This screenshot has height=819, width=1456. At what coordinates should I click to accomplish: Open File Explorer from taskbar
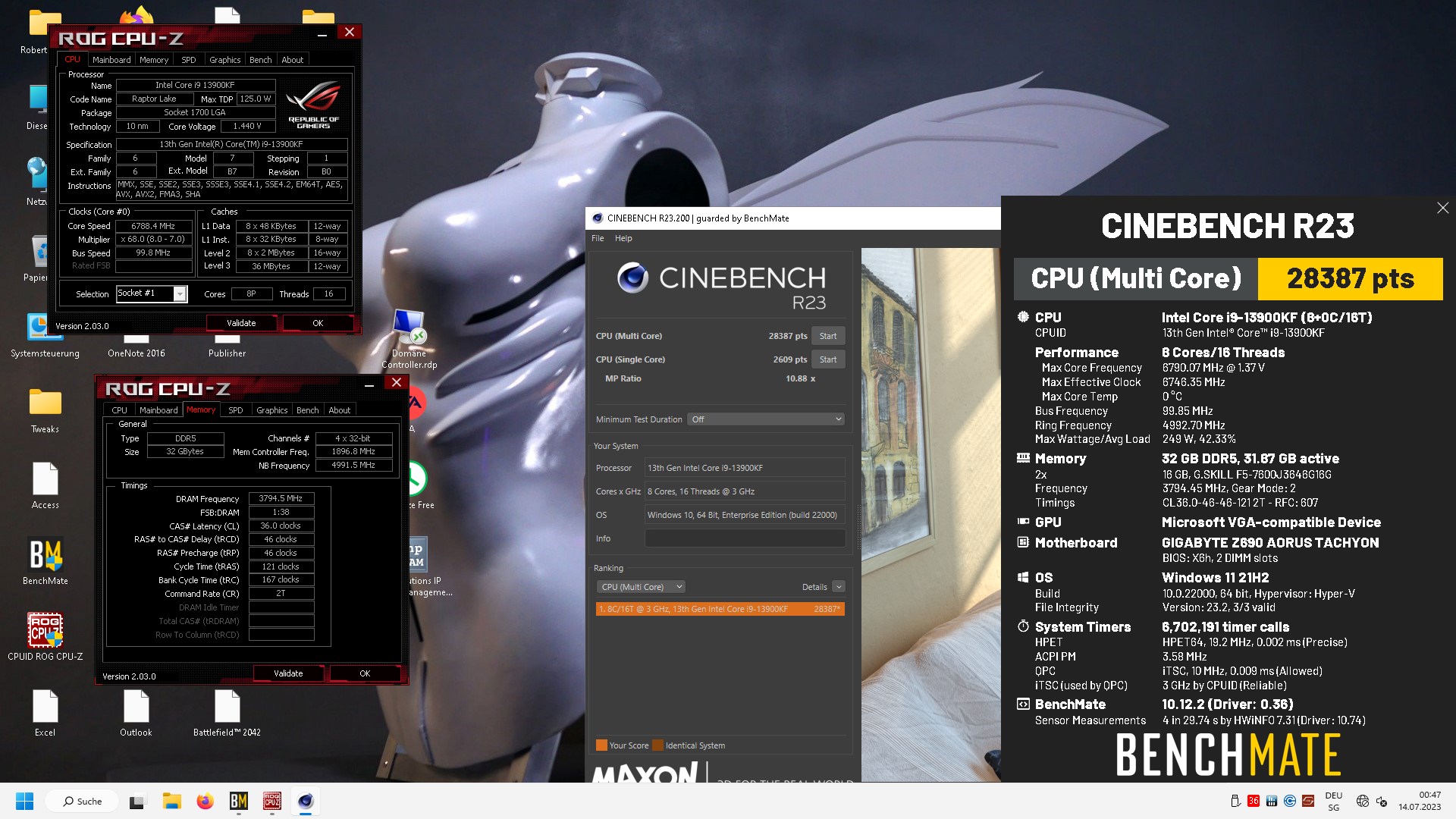pos(171,801)
